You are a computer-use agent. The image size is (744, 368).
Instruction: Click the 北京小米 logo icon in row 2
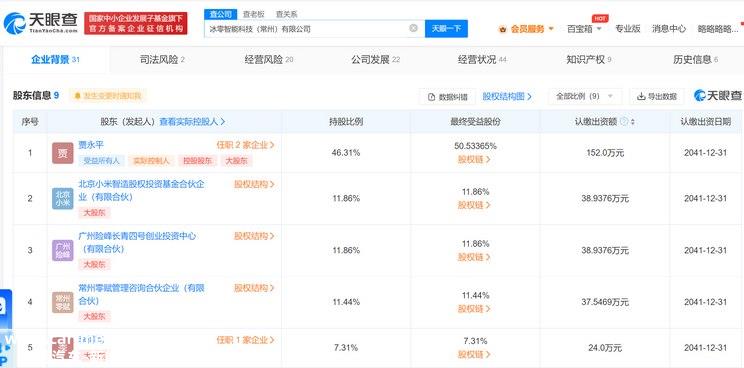pos(63,199)
